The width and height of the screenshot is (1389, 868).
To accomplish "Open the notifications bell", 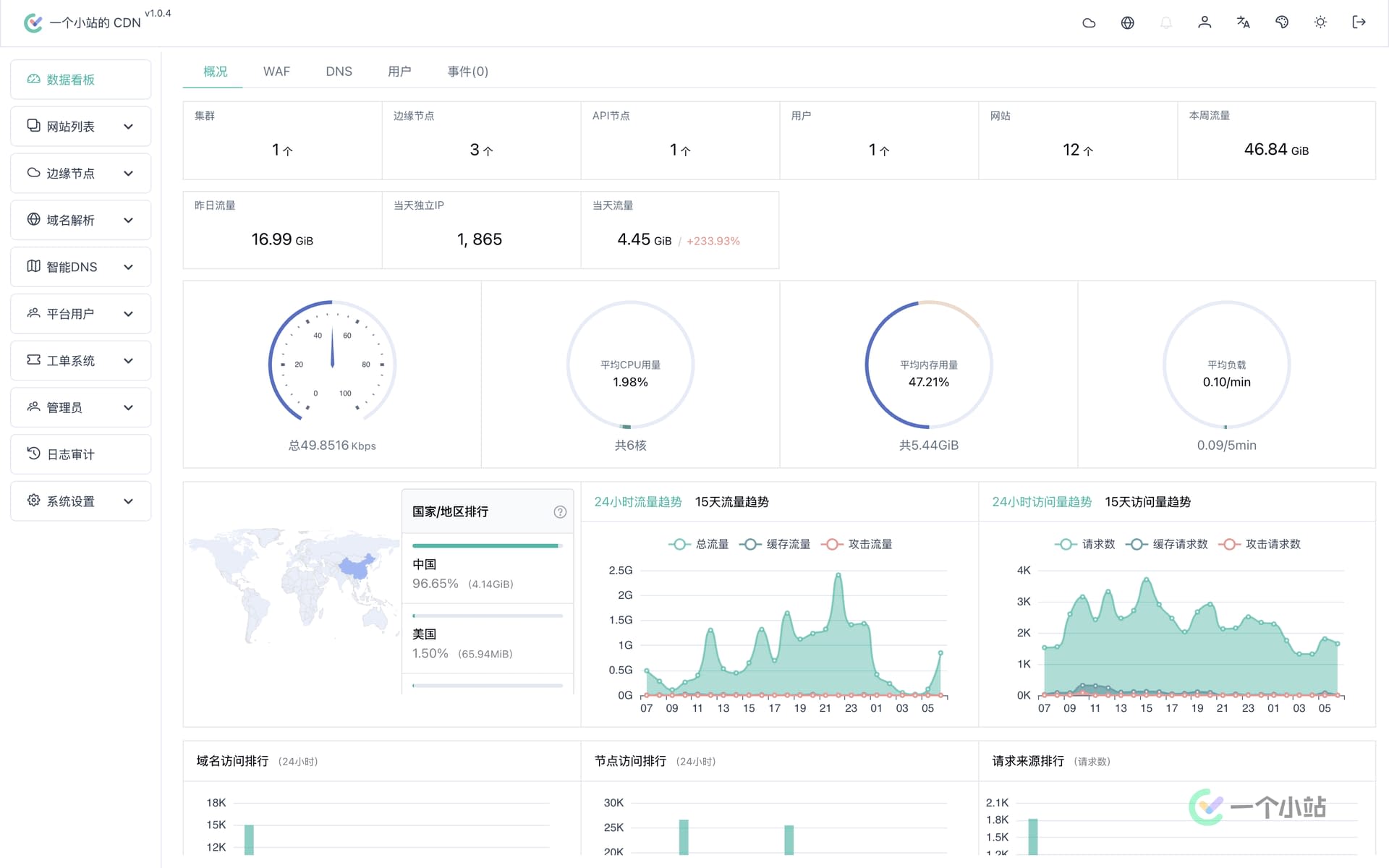I will [x=1166, y=22].
